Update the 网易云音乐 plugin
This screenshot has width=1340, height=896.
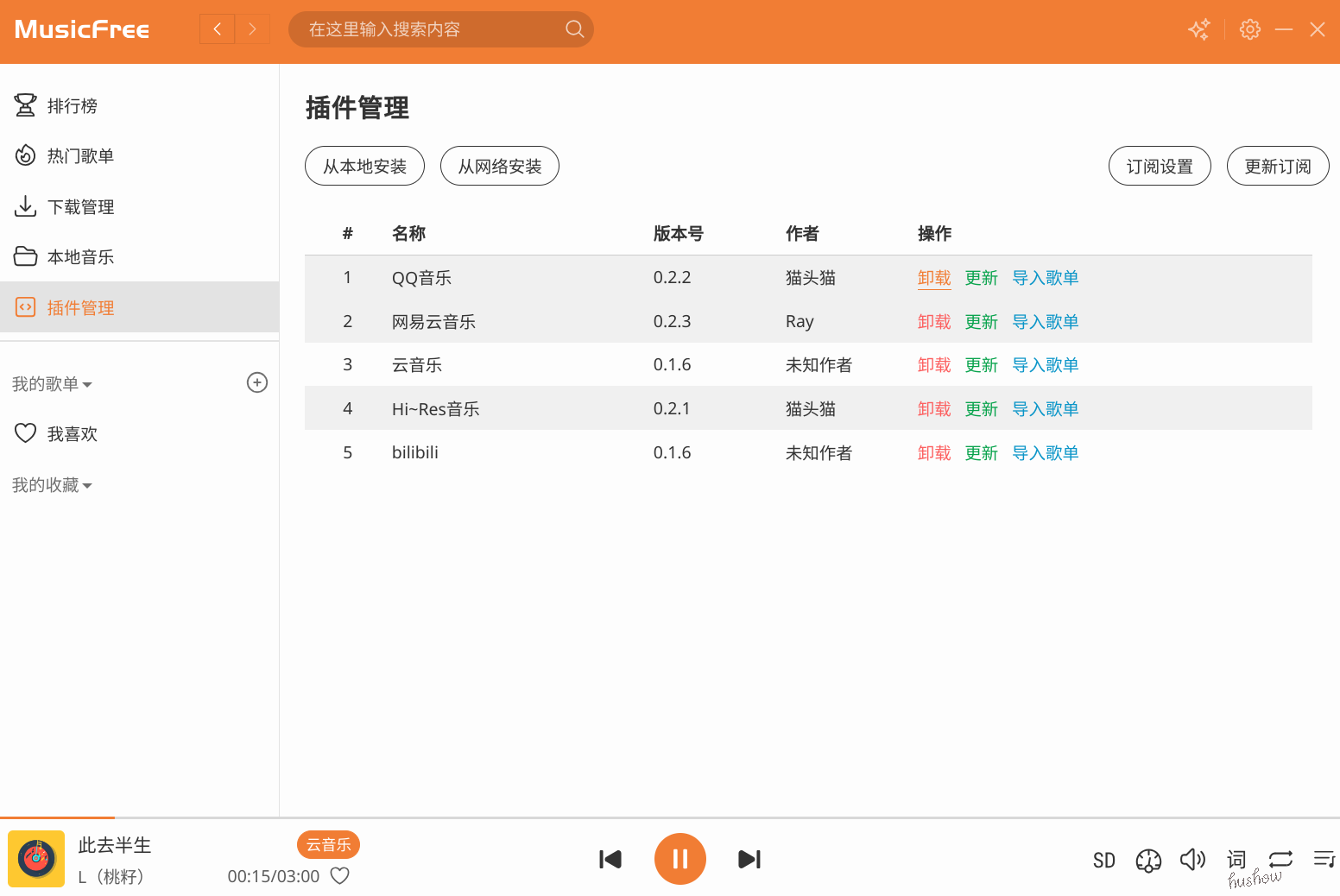(x=982, y=322)
